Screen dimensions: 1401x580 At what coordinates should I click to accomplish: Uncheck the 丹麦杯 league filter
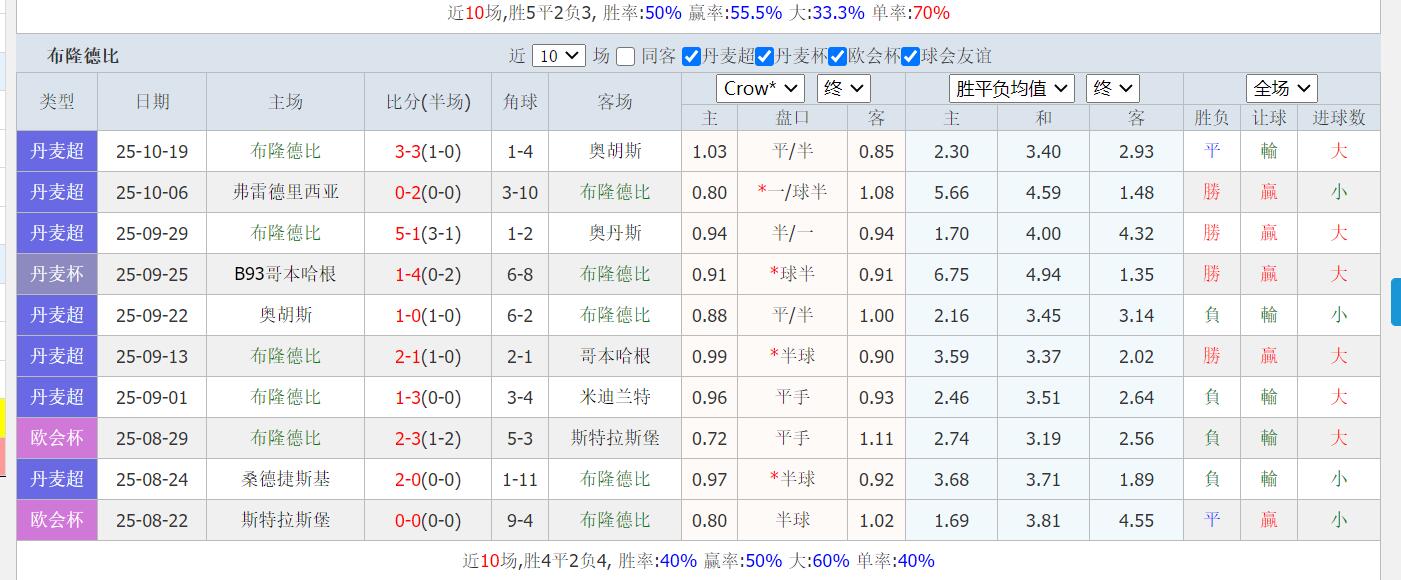[x=764, y=57]
